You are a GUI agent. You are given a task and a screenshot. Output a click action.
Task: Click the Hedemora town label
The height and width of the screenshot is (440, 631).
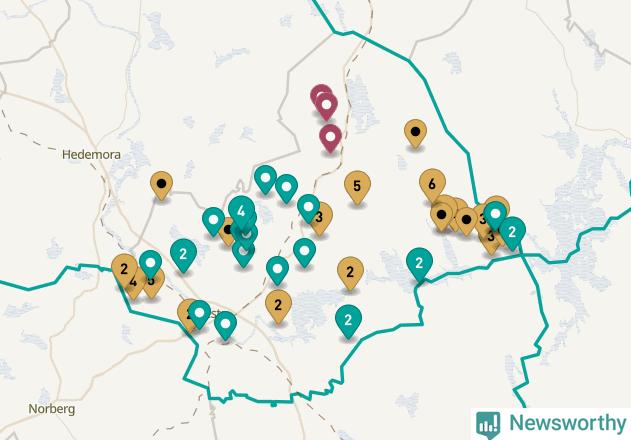92,155
